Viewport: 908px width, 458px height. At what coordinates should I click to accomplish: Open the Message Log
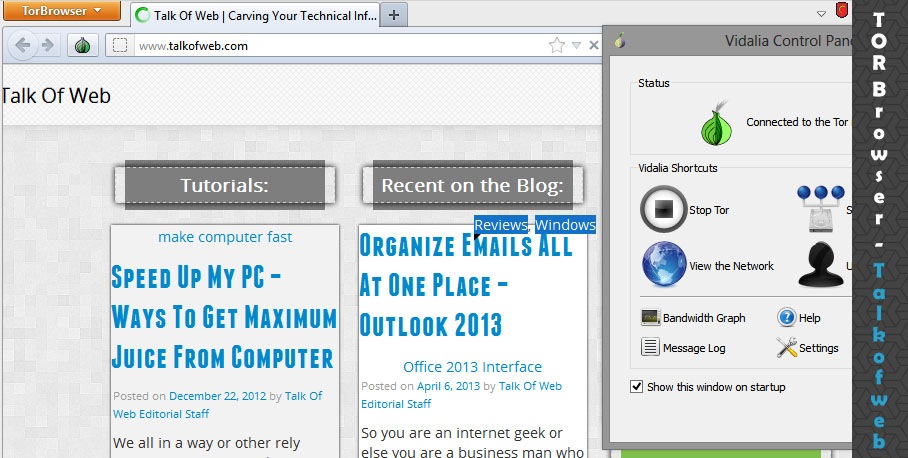[x=683, y=347]
